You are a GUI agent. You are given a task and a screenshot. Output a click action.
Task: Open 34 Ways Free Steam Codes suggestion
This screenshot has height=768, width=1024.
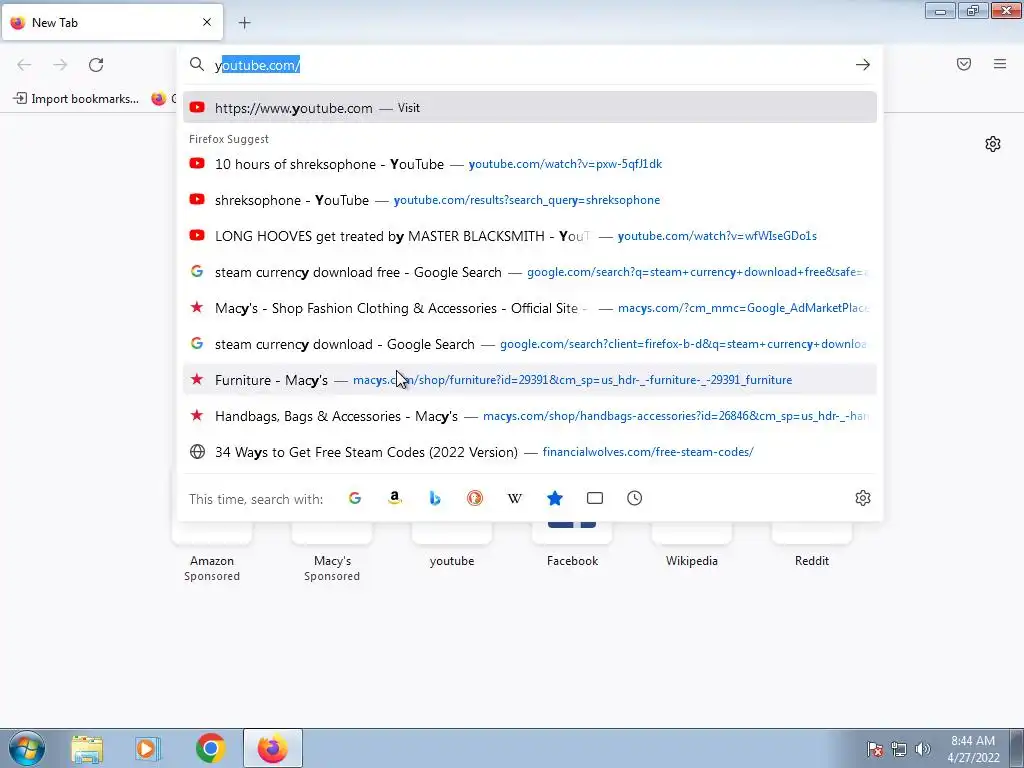[x=530, y=451]
